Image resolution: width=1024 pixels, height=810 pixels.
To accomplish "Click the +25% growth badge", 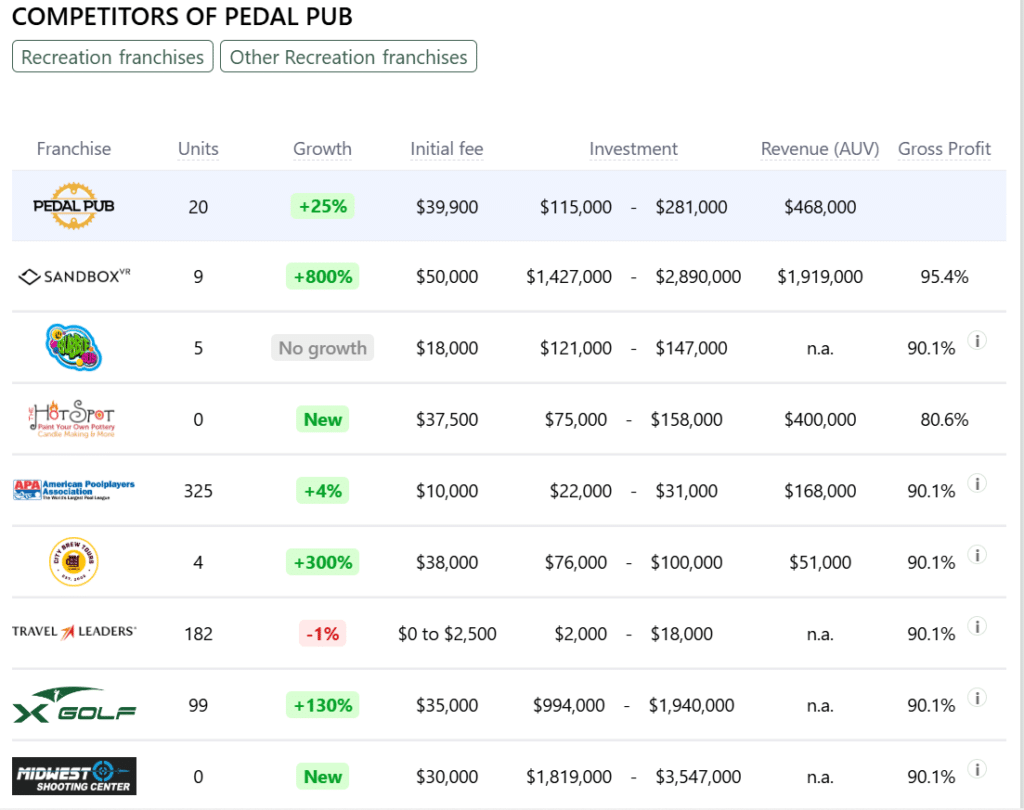I will (x=323, y=206).
